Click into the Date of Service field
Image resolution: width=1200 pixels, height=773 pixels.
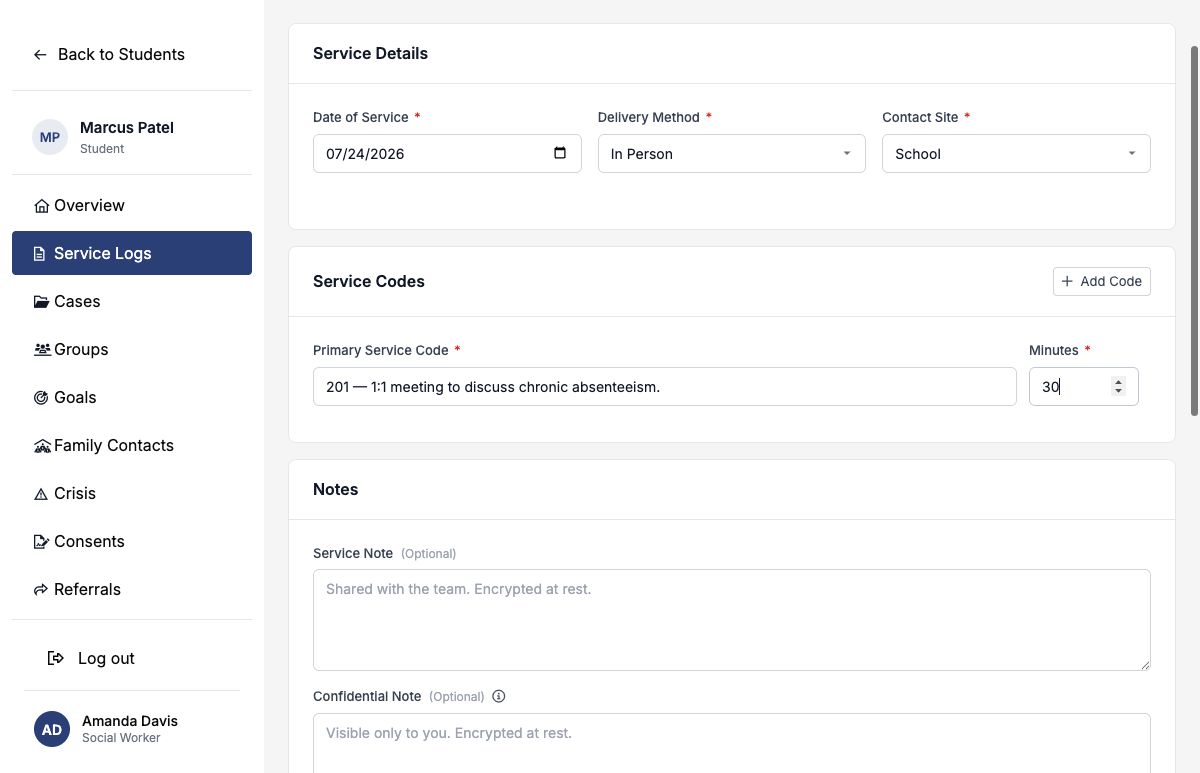[447, 154]
